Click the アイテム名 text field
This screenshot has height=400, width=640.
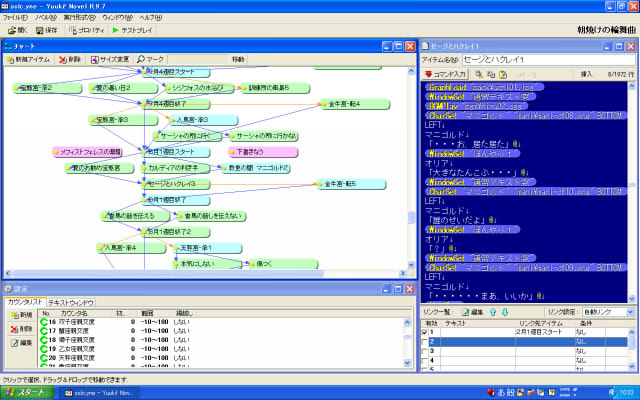(549, 60)
